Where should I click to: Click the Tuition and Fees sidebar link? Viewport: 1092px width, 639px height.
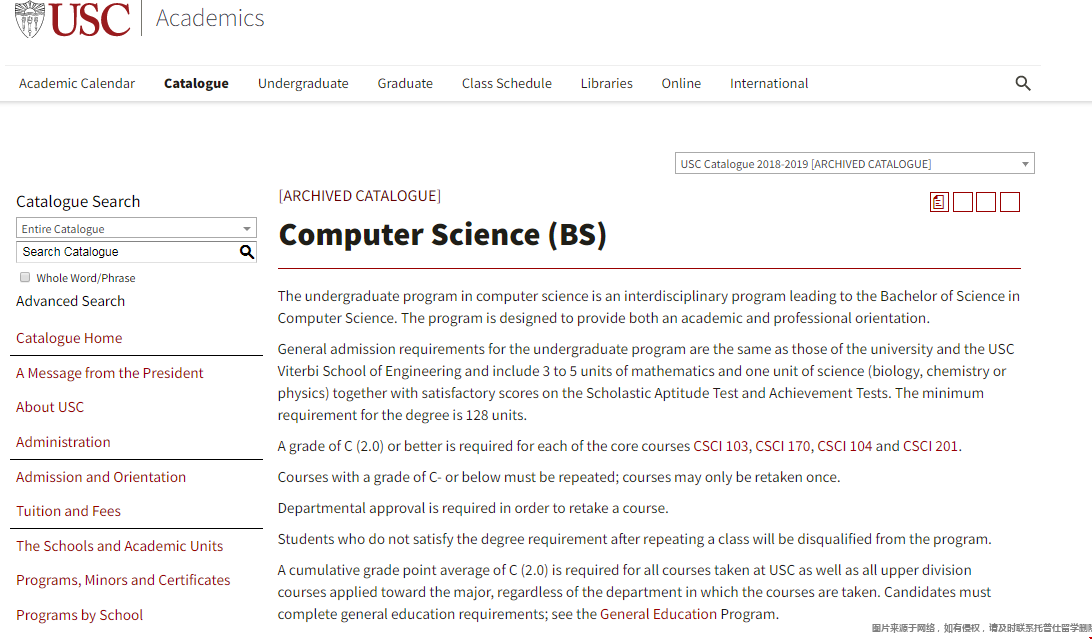(68, 511)
